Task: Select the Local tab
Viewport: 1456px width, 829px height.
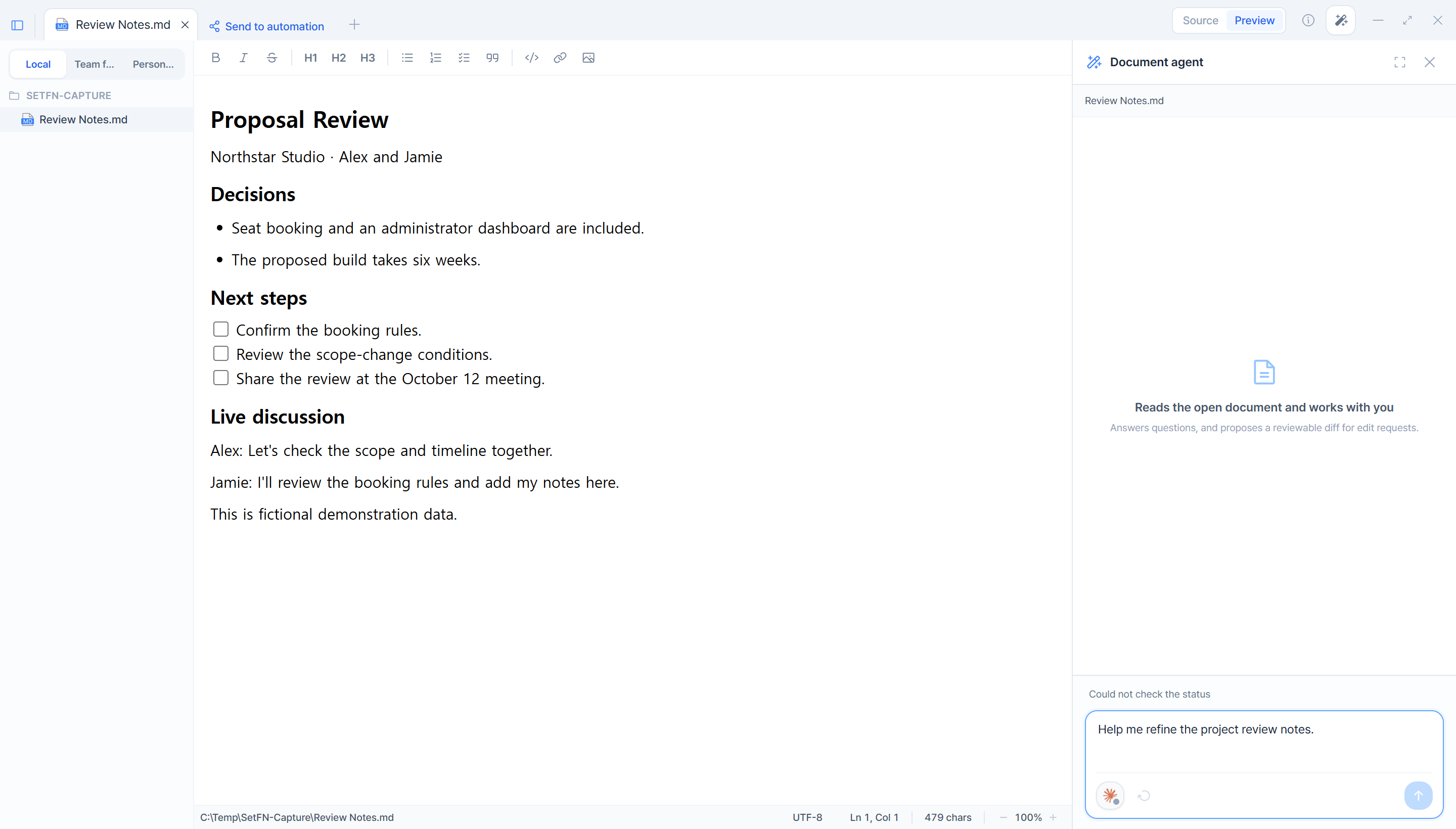Action: pyautogui.click(x=38, y=64)
